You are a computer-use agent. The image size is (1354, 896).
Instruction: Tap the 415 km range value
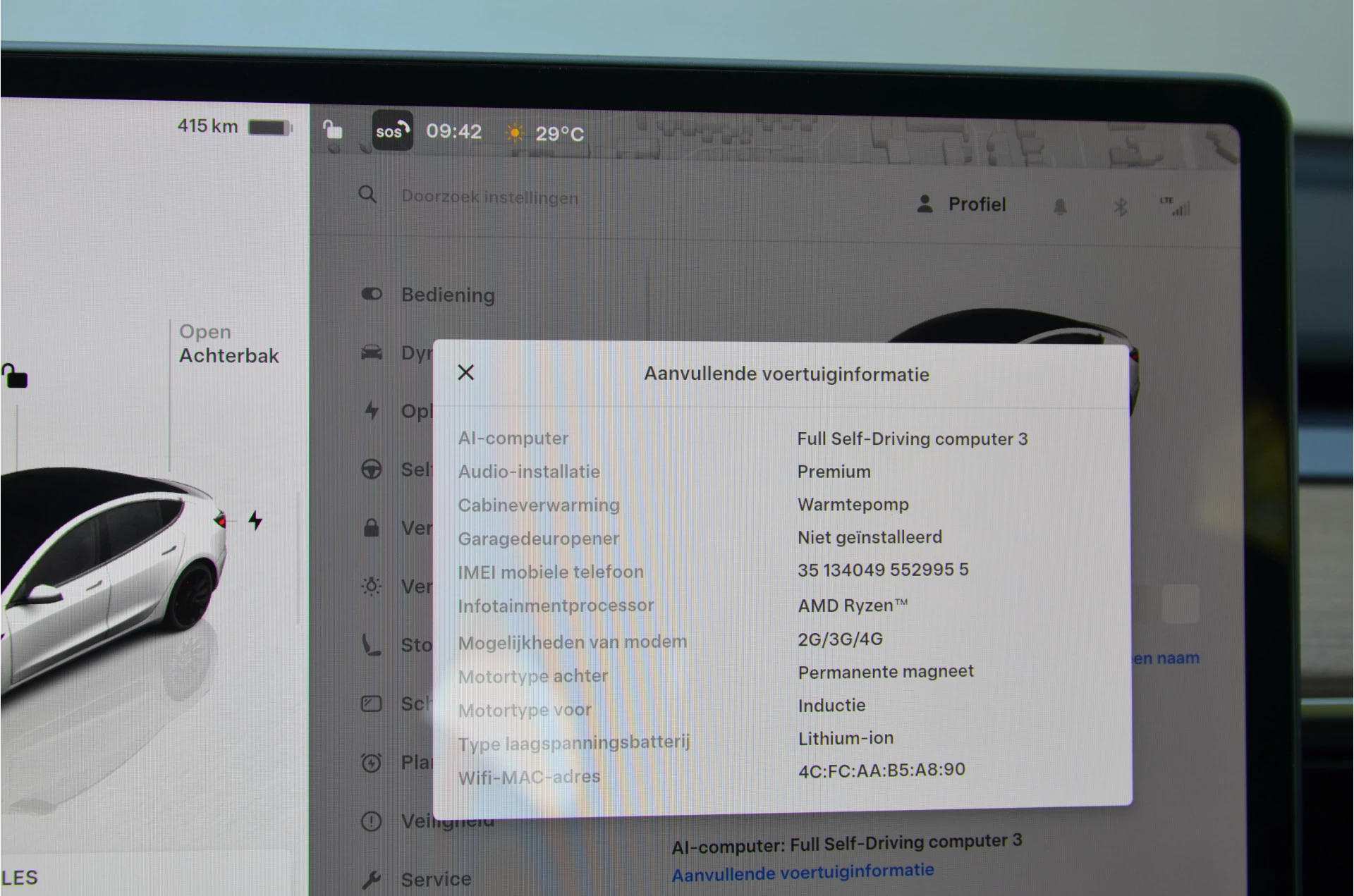[x=207, y=126]
